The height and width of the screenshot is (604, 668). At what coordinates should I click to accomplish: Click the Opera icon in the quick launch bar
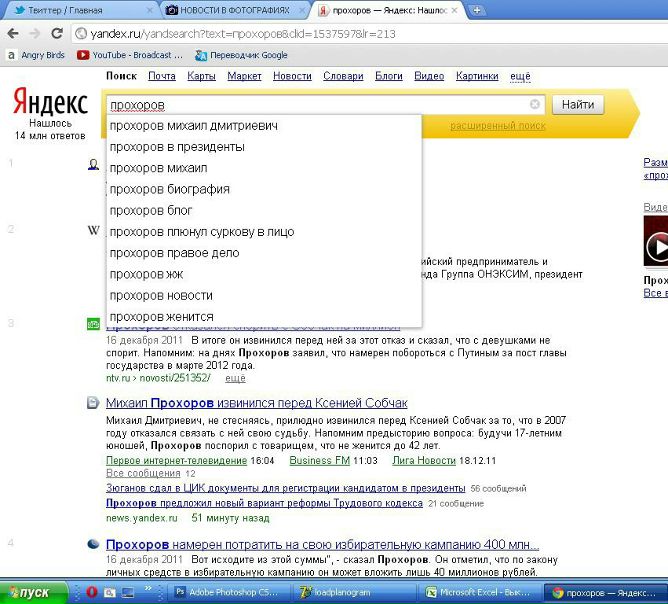click(x=91, y=593)
